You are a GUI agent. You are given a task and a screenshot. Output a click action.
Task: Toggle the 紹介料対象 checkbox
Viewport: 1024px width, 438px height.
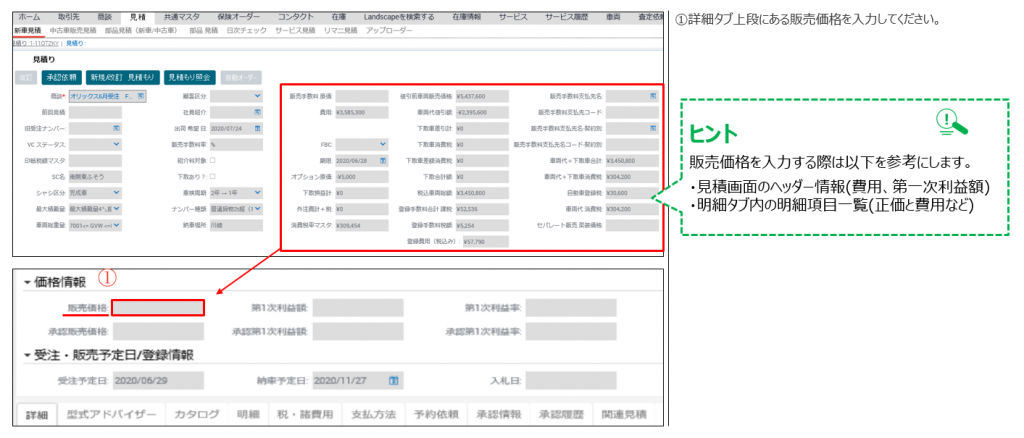tap(212, 159)
